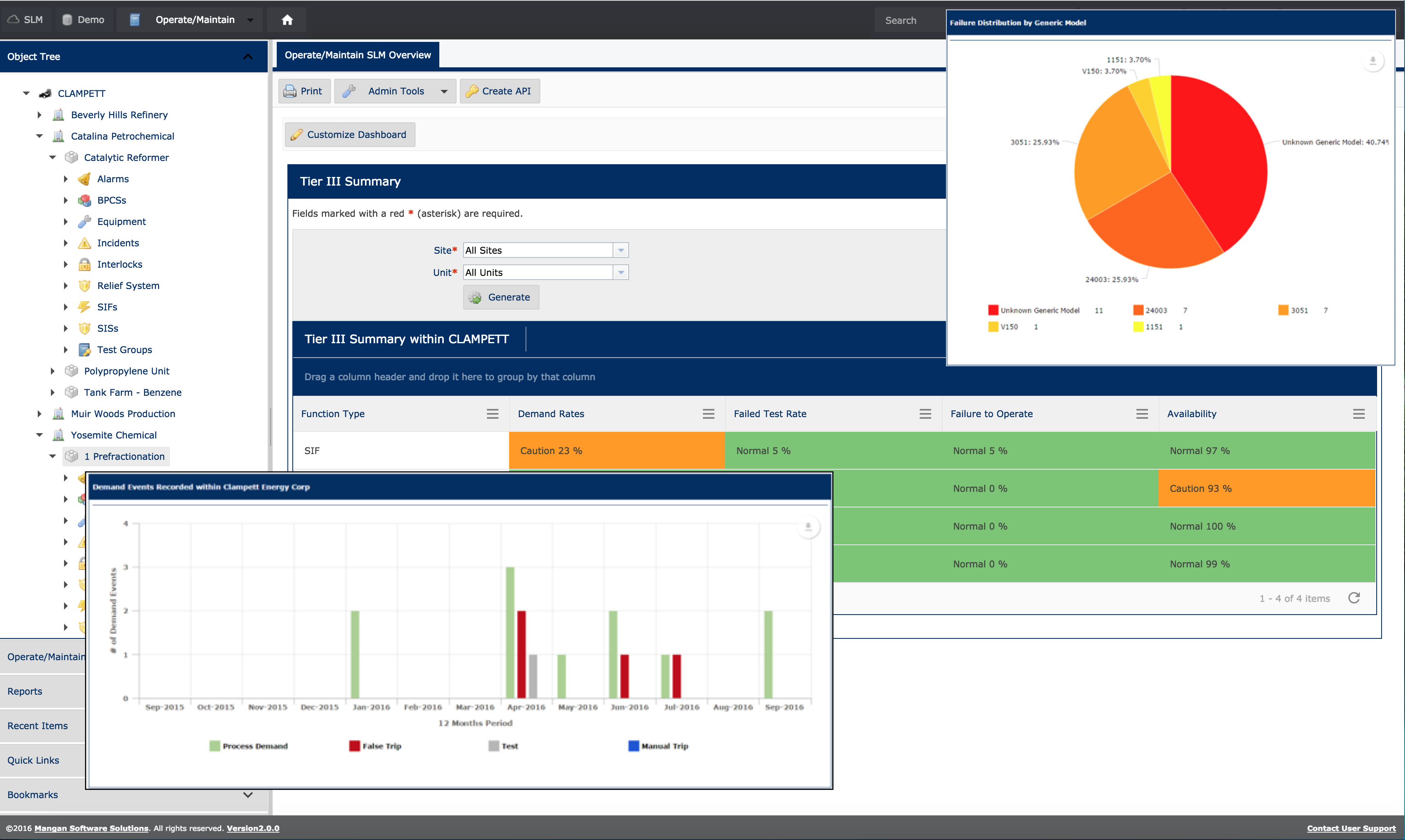Screen dimensions: 1405x840
Task: Click the Generate button
Action: pyautogui.click(x=500, y=297)
